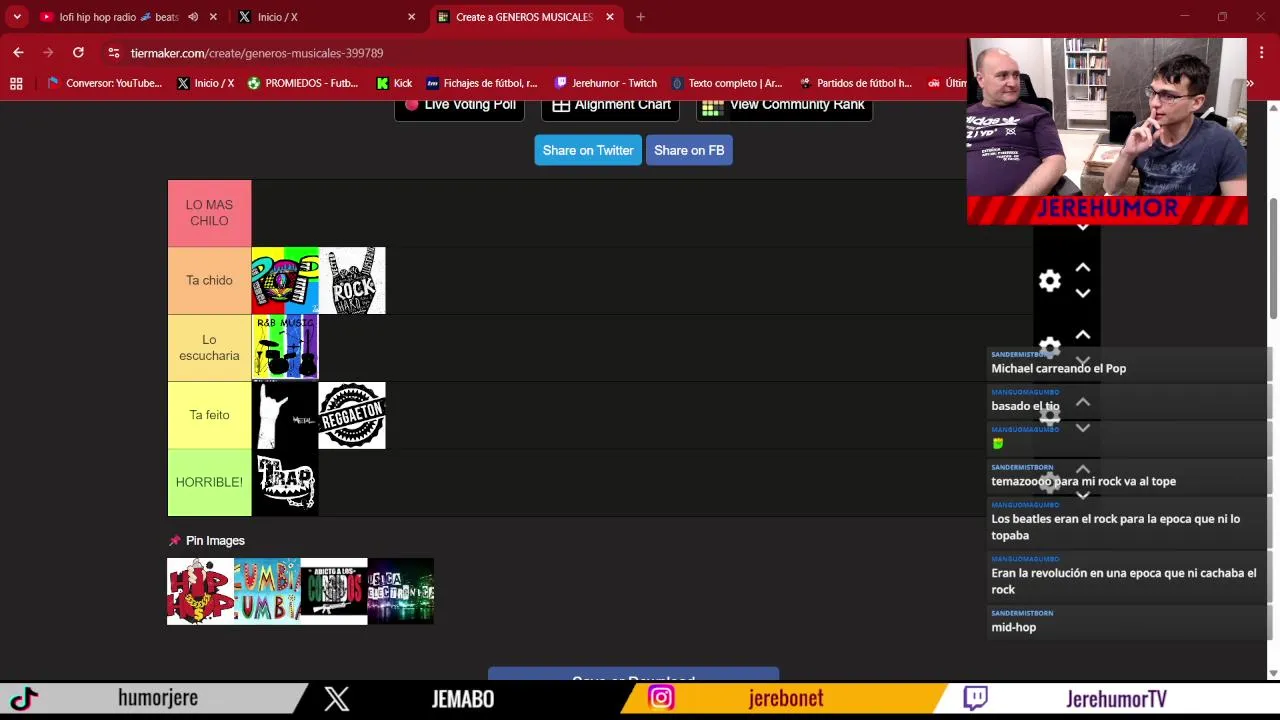Select the Musica Electronica image
The height and width of the screenshot is (720, 1280).
point(401,591)
